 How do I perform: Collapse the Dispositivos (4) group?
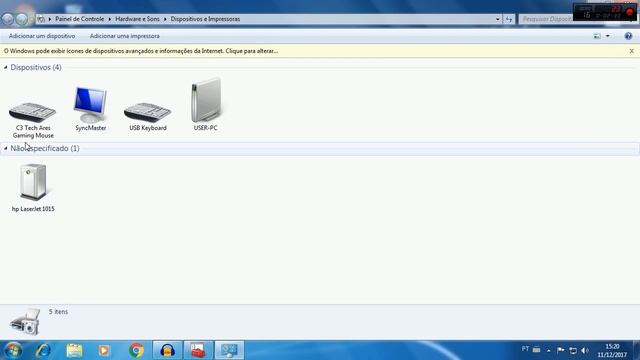coord(6,67)
